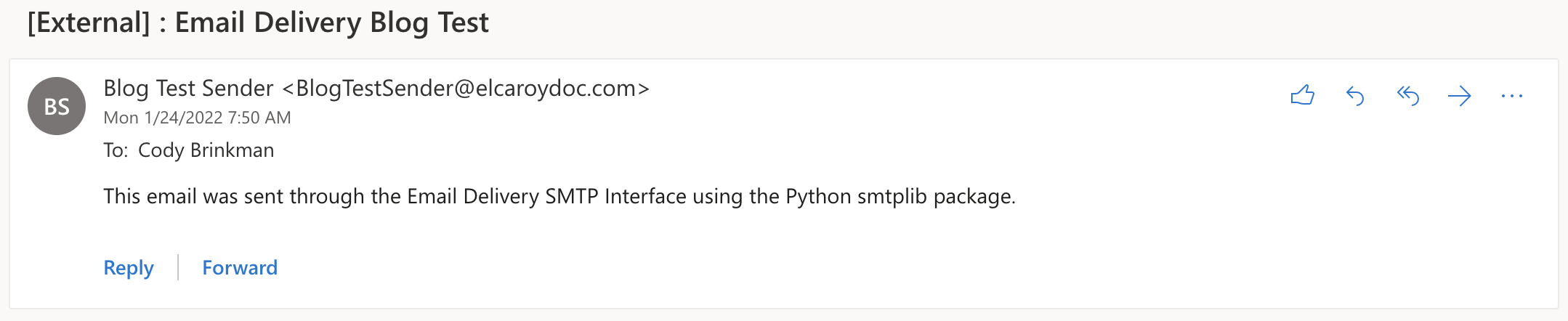Click the single-arrow Reply icon
Viewport: 1568px width, 321px height.
pos(1355,95)
